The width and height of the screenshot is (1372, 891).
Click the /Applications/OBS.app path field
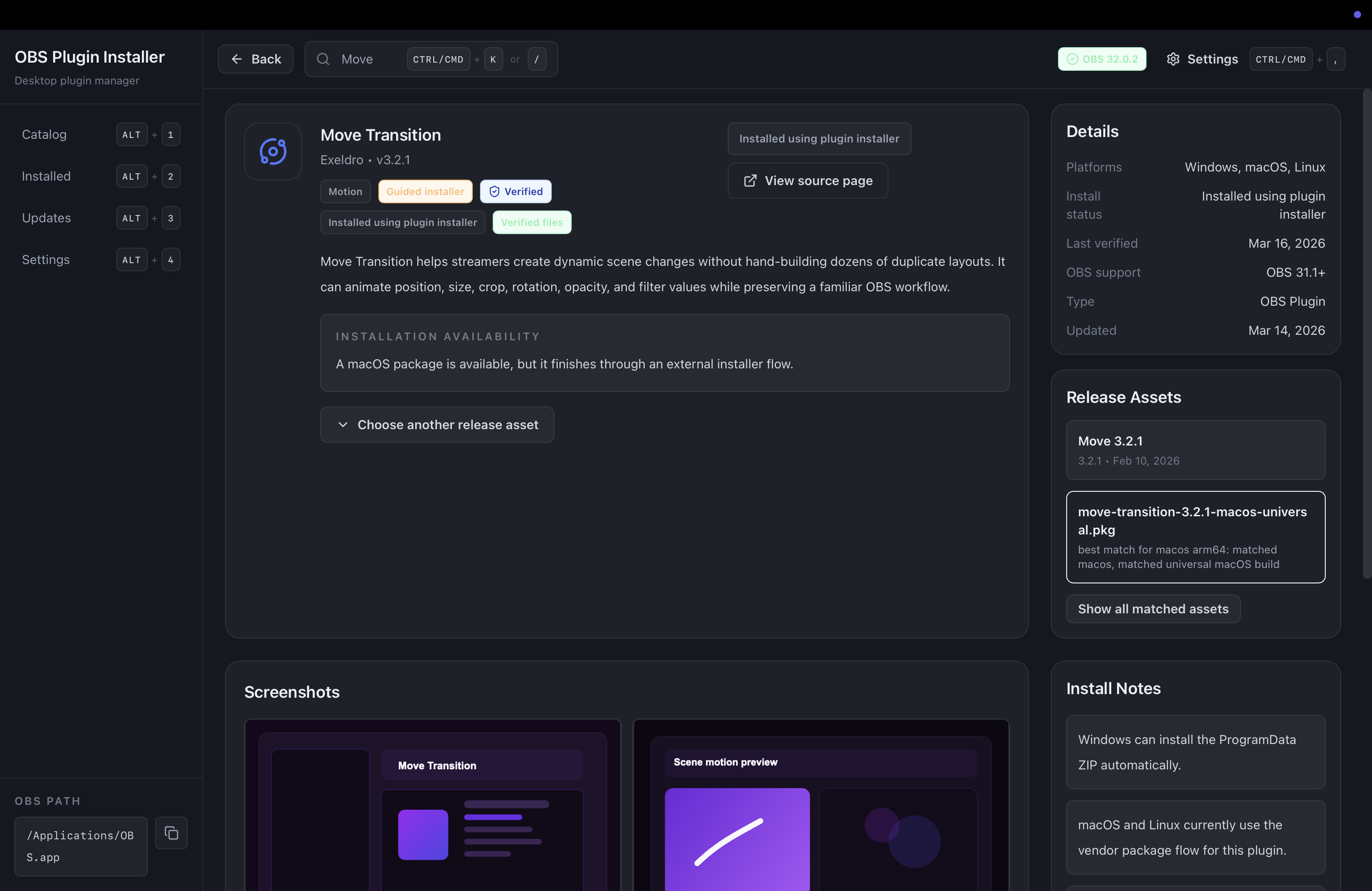(80, 846)
